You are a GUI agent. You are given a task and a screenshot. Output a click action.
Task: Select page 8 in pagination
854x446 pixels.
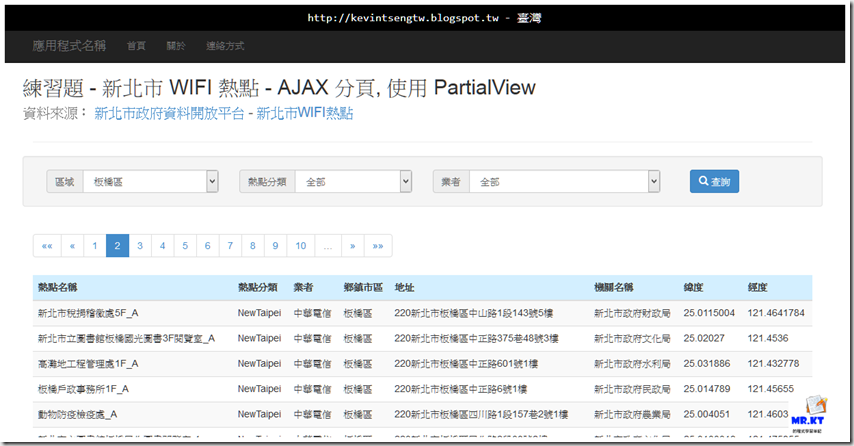click(253, 246)
